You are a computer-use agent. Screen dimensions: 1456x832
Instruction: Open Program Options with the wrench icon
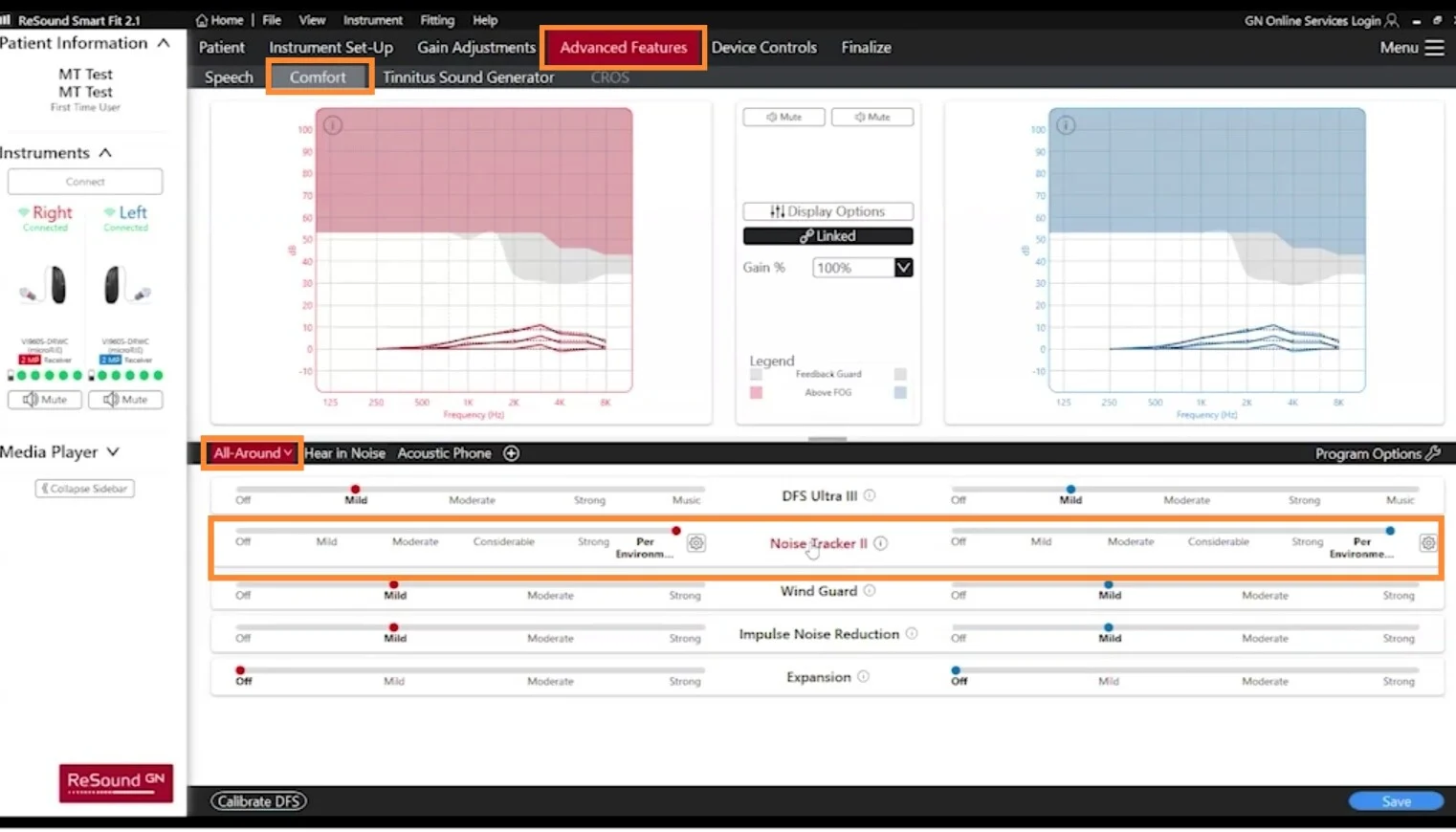tap(1378, 453)
